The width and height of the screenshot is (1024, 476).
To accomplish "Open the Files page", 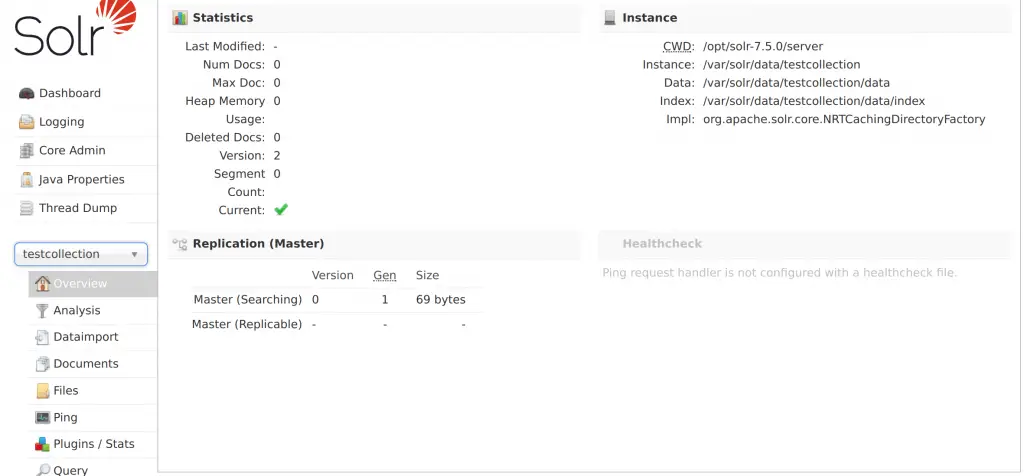I will coord(66,390).
